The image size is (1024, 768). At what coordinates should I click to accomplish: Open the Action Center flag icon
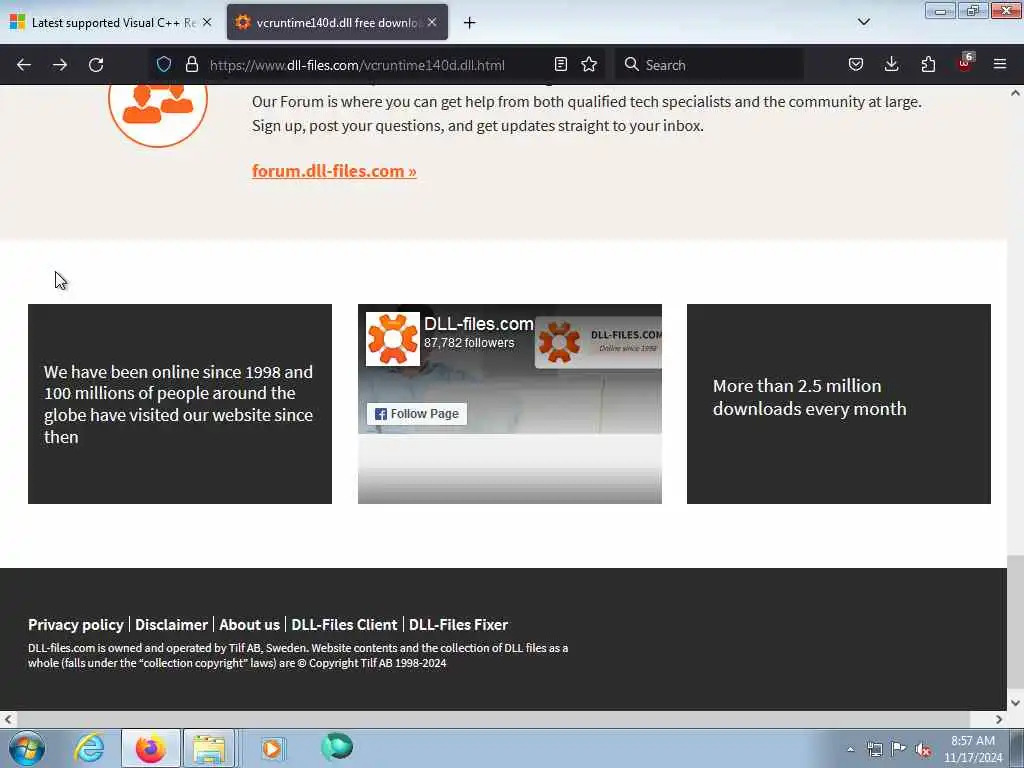pyautogui.click(x=899, y=748)
